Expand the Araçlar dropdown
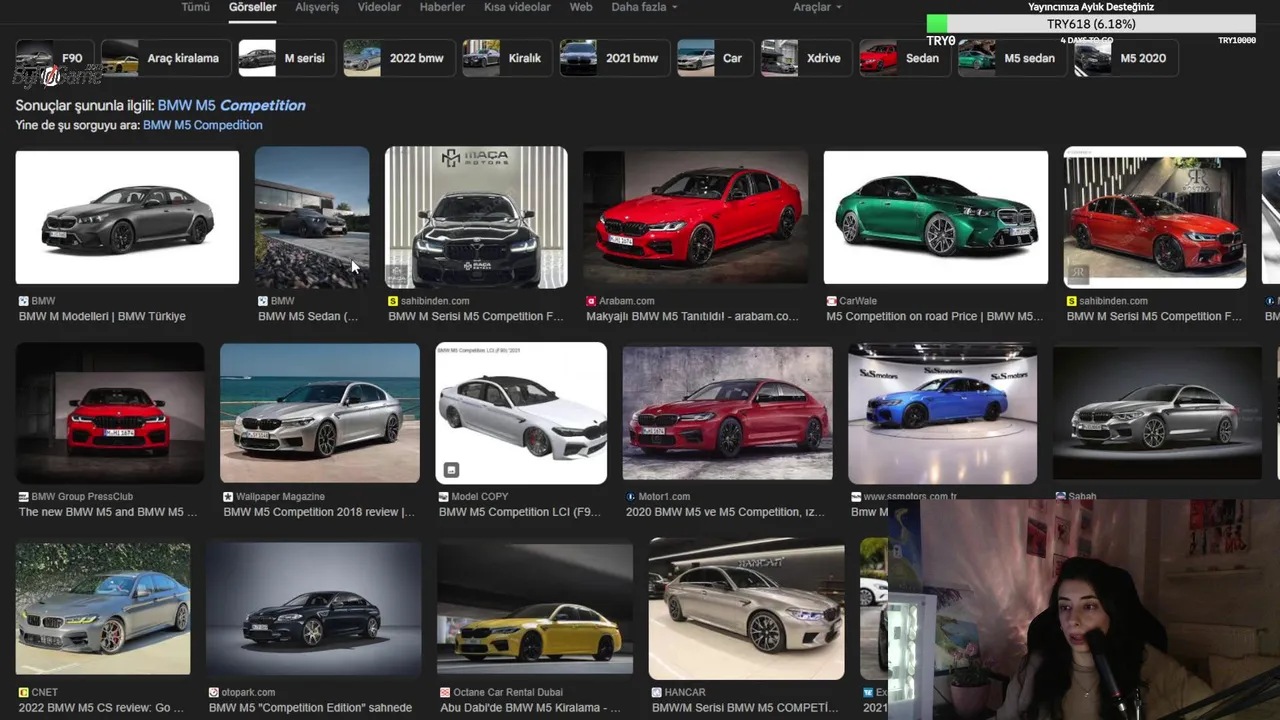 pyautogui.click(x=817, y=7)
